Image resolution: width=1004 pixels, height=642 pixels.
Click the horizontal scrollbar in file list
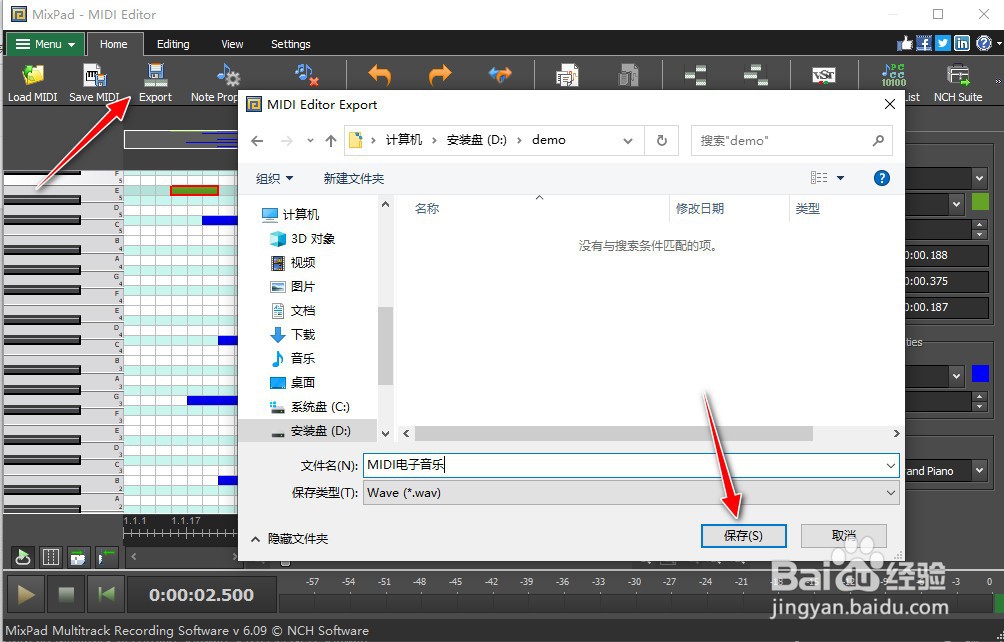click(x=613, y=433)
